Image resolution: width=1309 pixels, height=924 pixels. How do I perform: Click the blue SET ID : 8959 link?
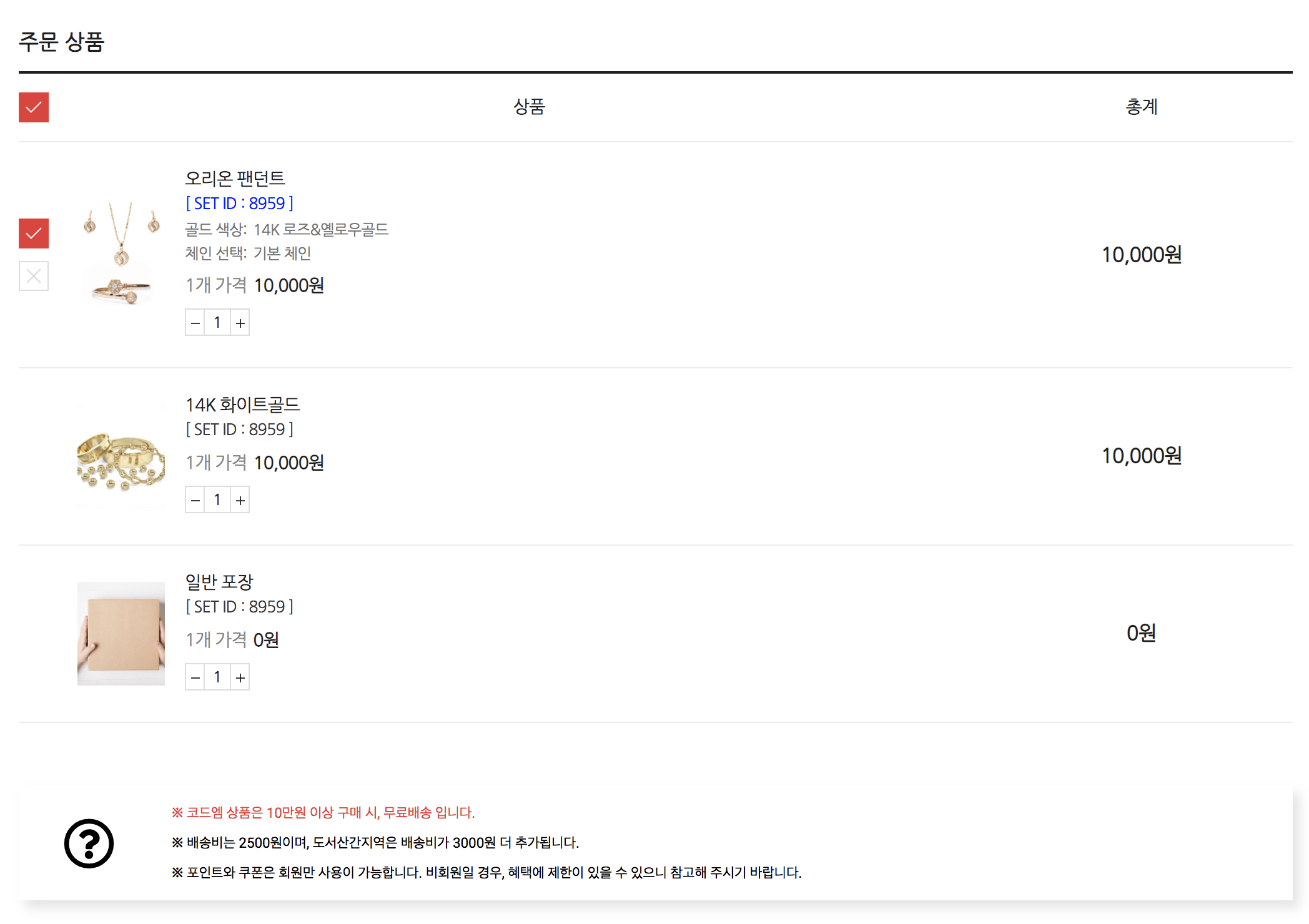point(240,204)
